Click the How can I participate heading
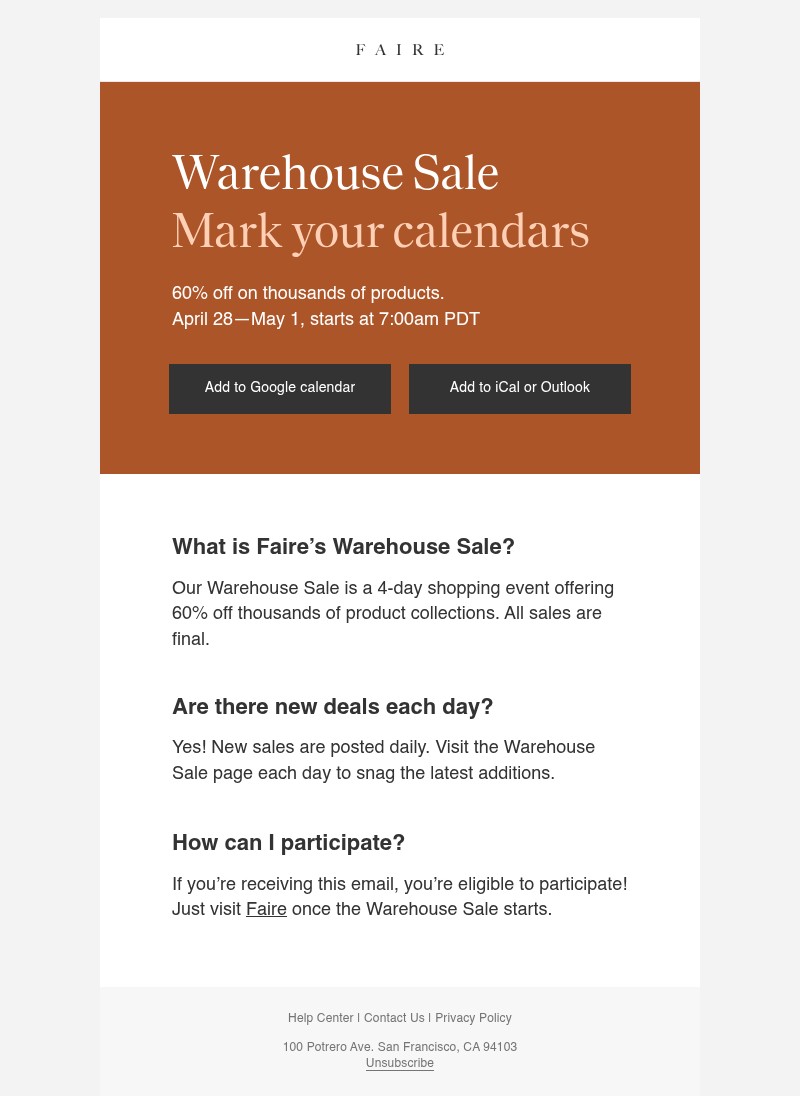The height and width of the screenshot is (1096, 800). [288, 843]
